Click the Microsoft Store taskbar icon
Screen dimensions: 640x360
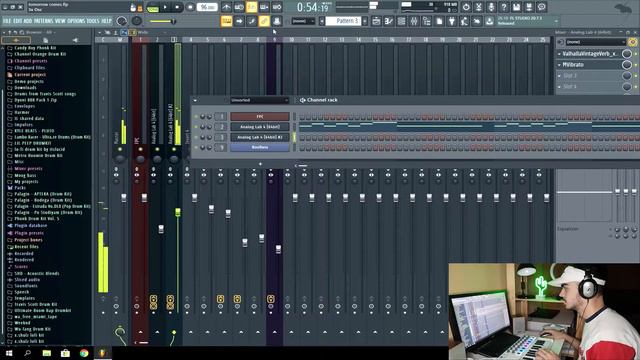pyautogui.click(x=65, y=353)
